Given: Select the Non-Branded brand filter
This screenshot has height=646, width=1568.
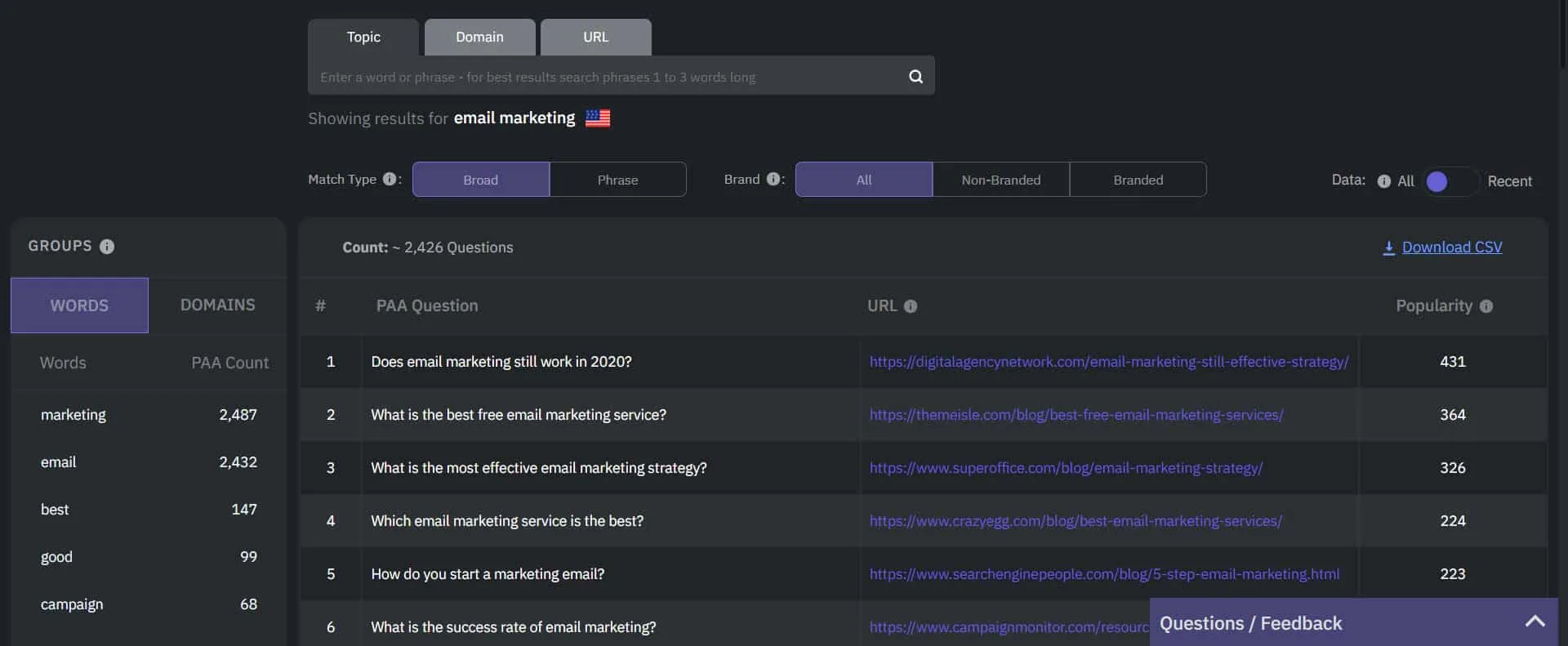Looking at the screenshot, I should point(1000,180).
